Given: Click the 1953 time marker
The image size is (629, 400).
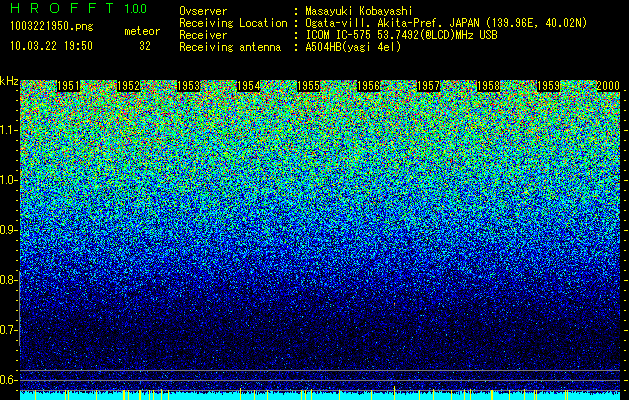Looking at the screenshot, I should pyautogui.click(x=189, y=86).
